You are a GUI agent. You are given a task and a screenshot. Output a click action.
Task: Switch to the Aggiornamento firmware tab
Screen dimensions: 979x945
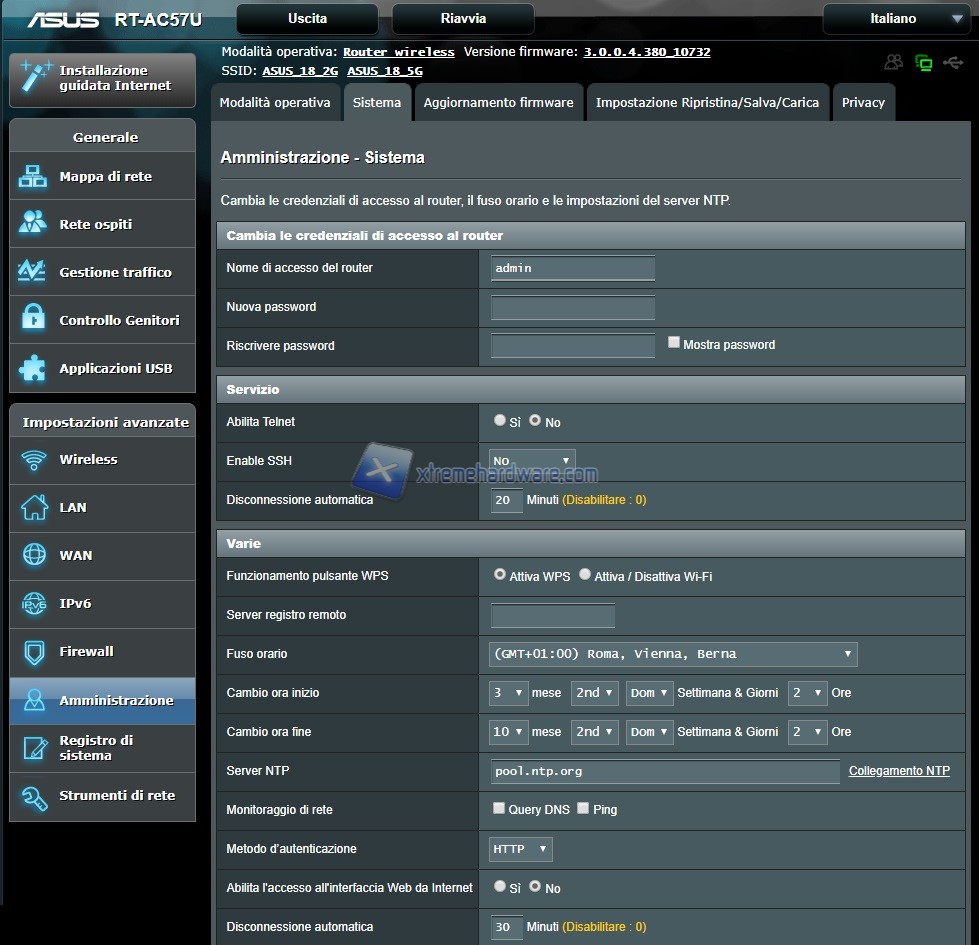point(498,103)
